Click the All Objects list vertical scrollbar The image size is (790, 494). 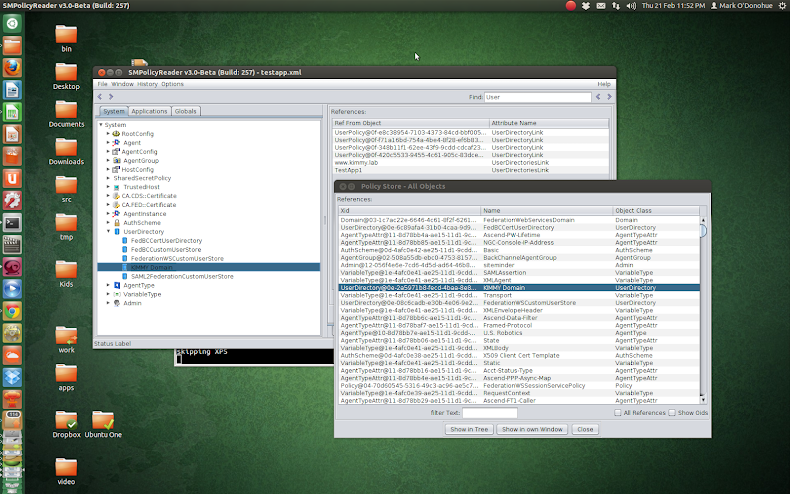tap(703, 232)
